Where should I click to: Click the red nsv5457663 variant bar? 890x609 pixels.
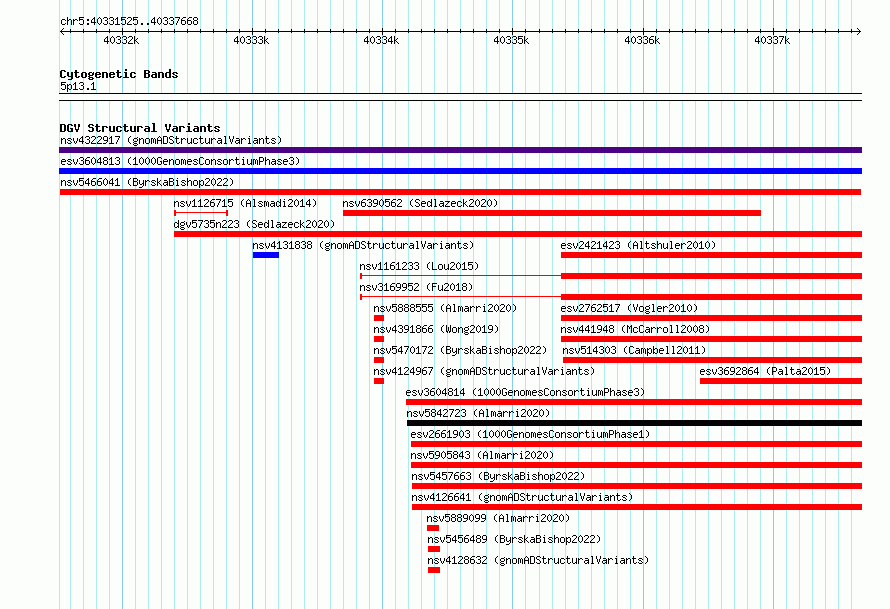pyautogui.click(x=637, y=486)
